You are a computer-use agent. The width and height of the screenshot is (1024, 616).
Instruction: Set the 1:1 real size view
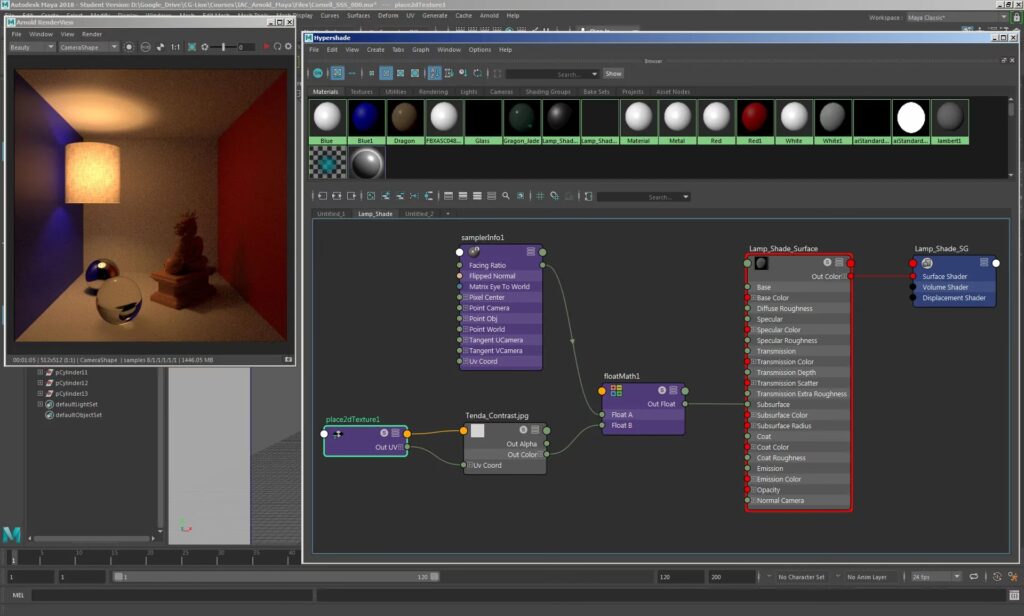coord(176,47)
